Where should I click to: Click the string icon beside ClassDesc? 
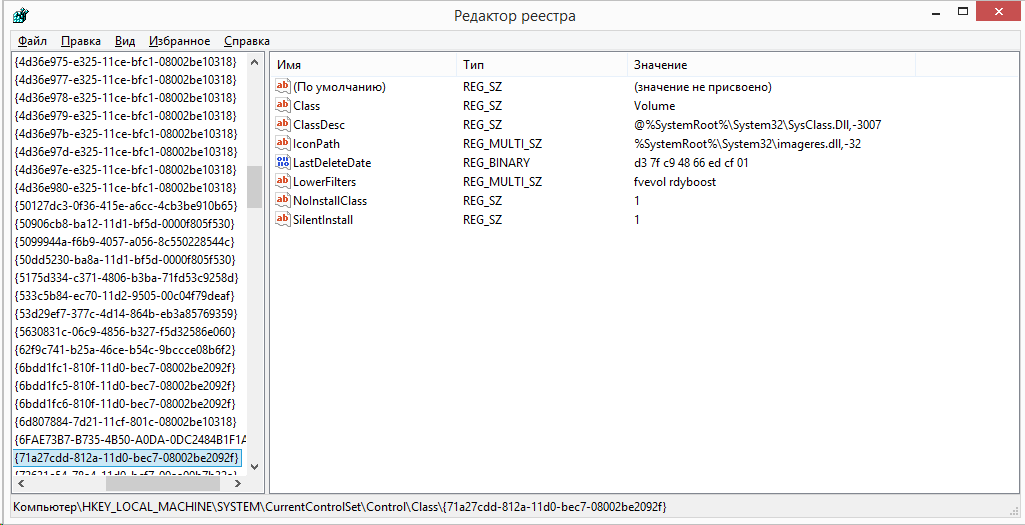[x=282, y=125]
